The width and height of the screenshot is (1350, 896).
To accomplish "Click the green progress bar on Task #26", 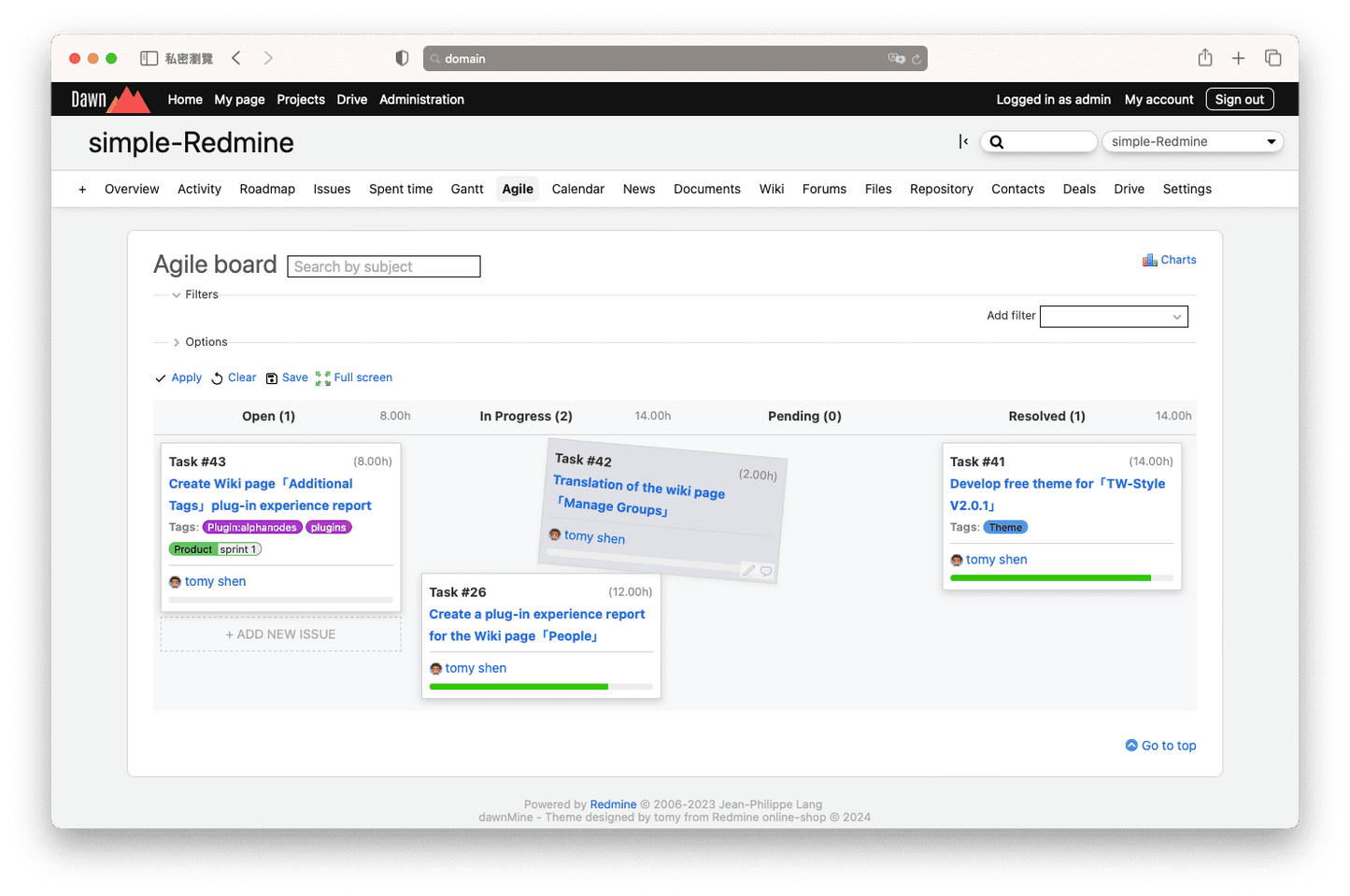I will [519, 686].
